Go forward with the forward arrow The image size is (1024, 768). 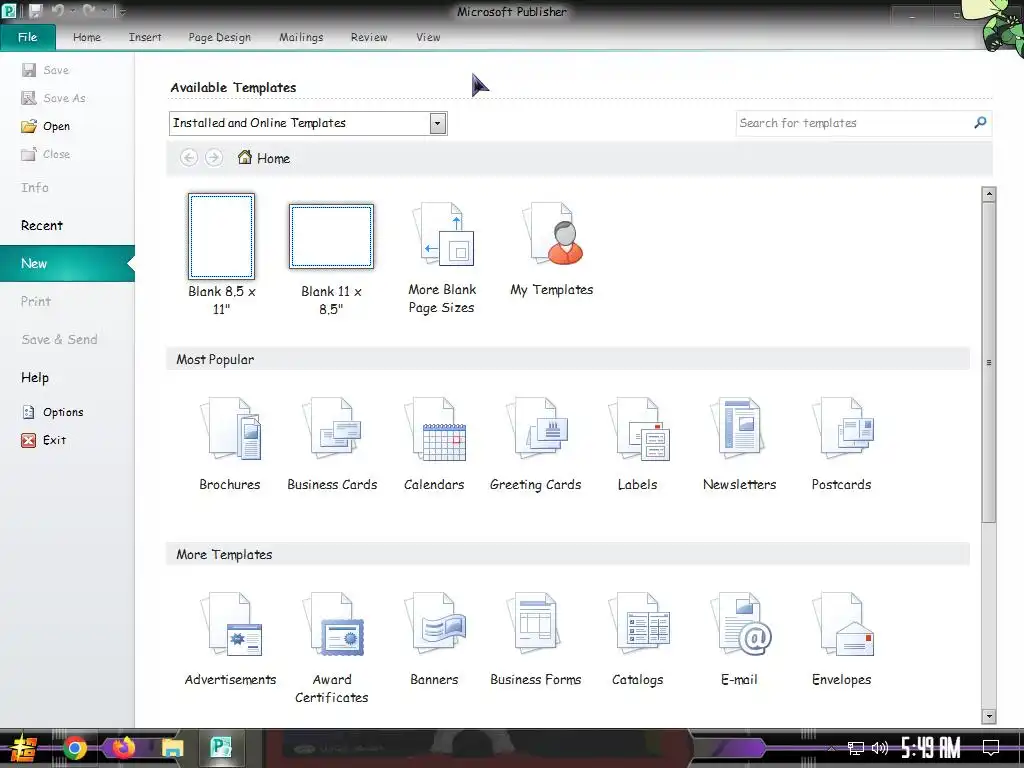coord(214,157)
